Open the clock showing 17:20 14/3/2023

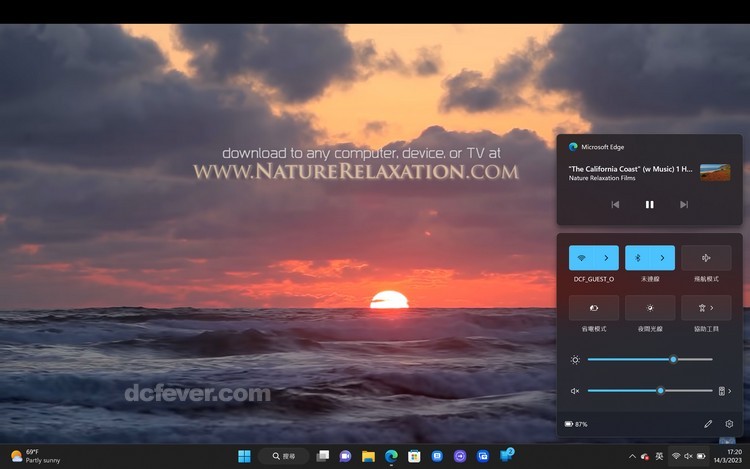coord(728,456)
